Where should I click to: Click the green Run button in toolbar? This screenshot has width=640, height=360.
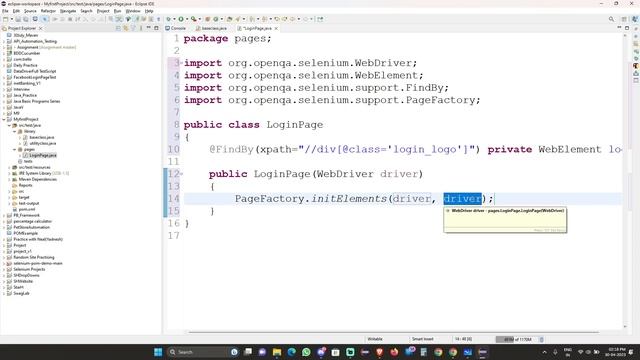181,19
